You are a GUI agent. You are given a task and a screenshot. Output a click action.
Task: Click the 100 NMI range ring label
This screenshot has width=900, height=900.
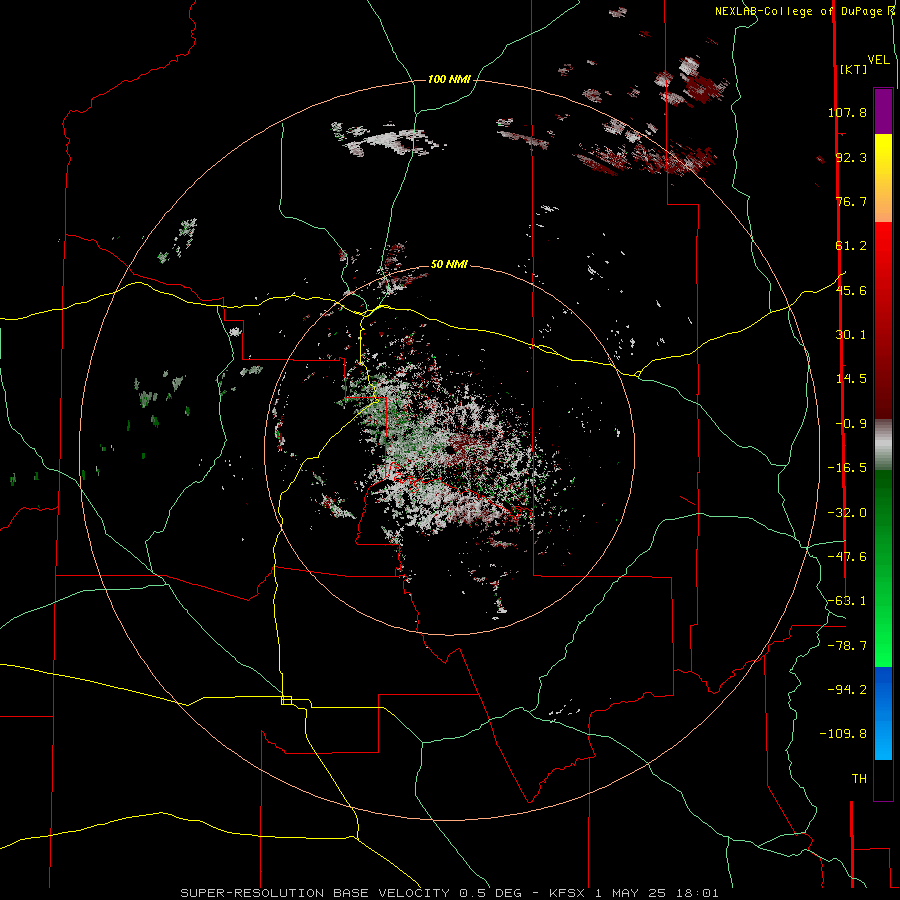(x=449, y=79)
